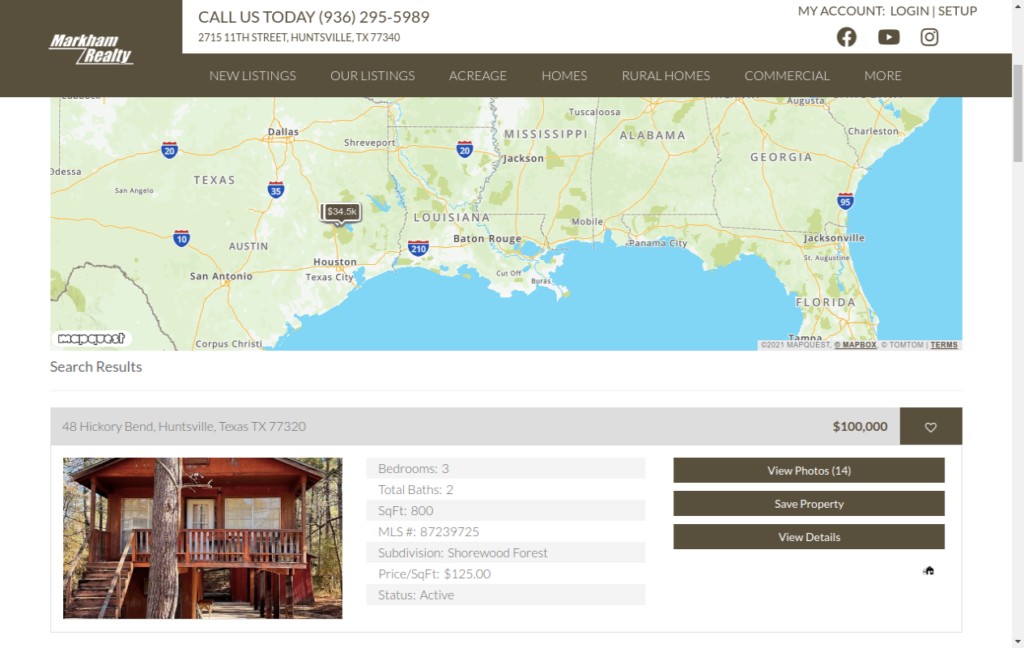This screenshot has width=1024, height=648.
Task: Open the New Listings menu
Action: [x=253, y=76]
